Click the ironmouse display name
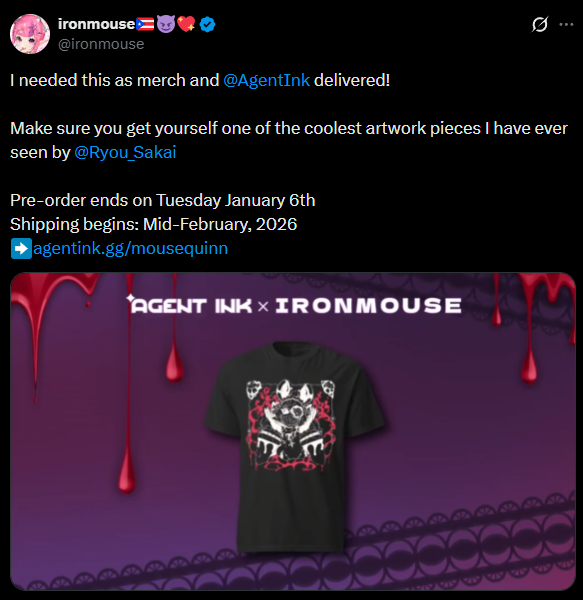Screen dimensions: 583x600 point(96,24)
